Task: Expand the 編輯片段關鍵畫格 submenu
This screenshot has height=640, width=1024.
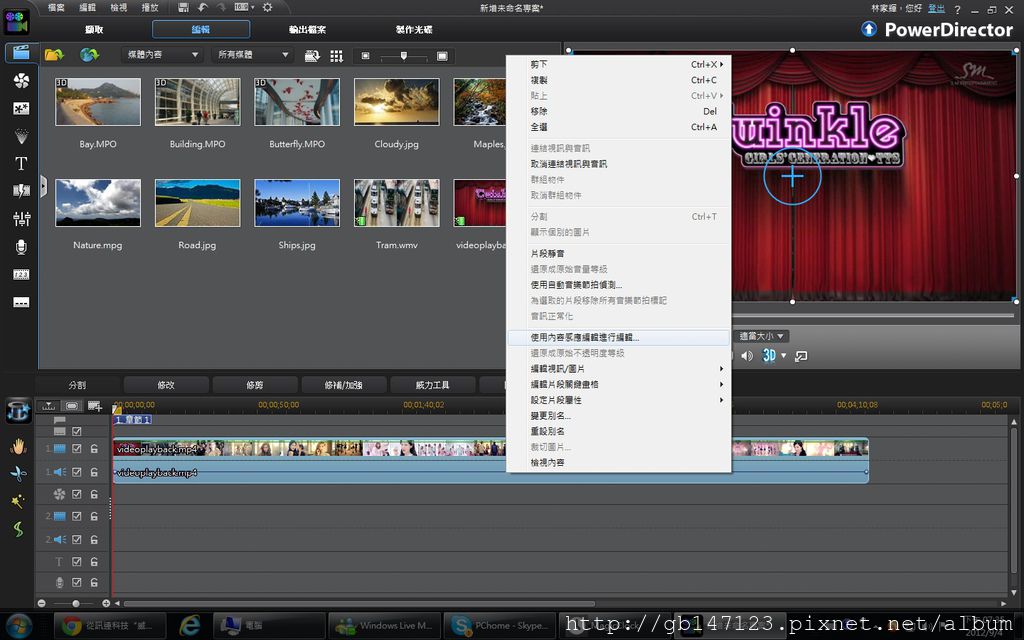Action: click(618, 385)
